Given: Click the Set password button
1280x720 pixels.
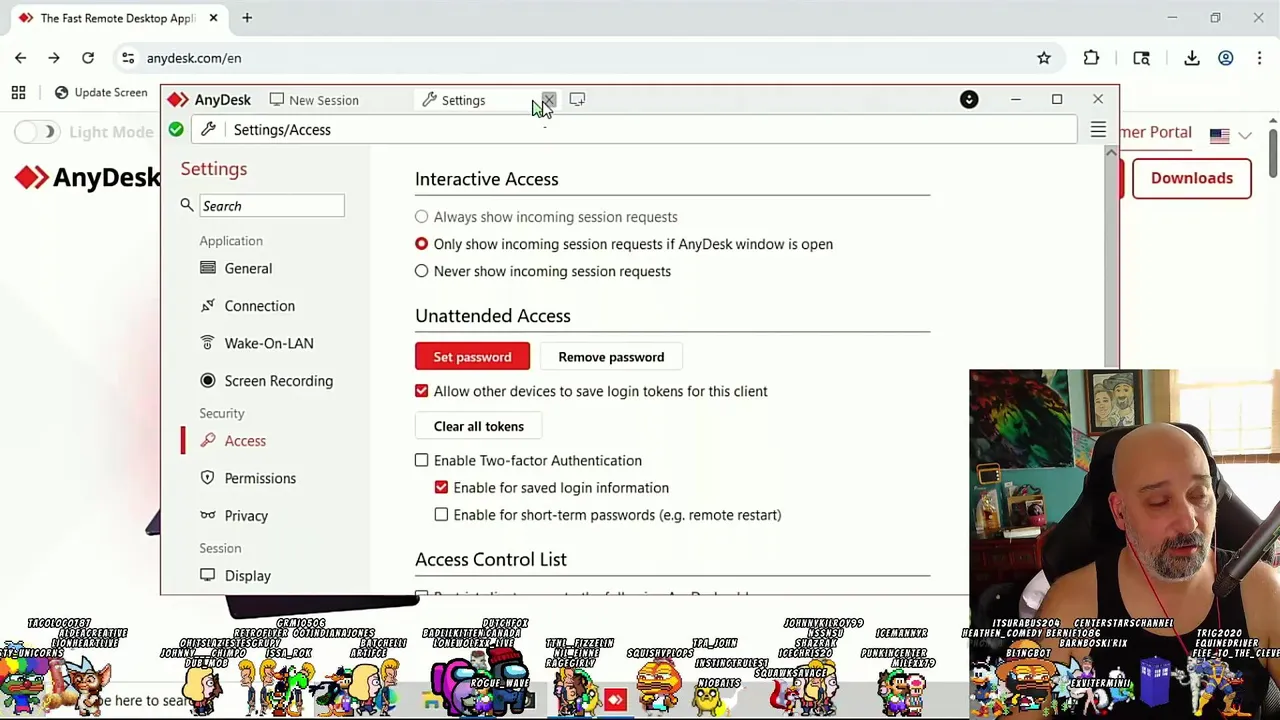Looking at the screenshot, I should pos(472,357).
